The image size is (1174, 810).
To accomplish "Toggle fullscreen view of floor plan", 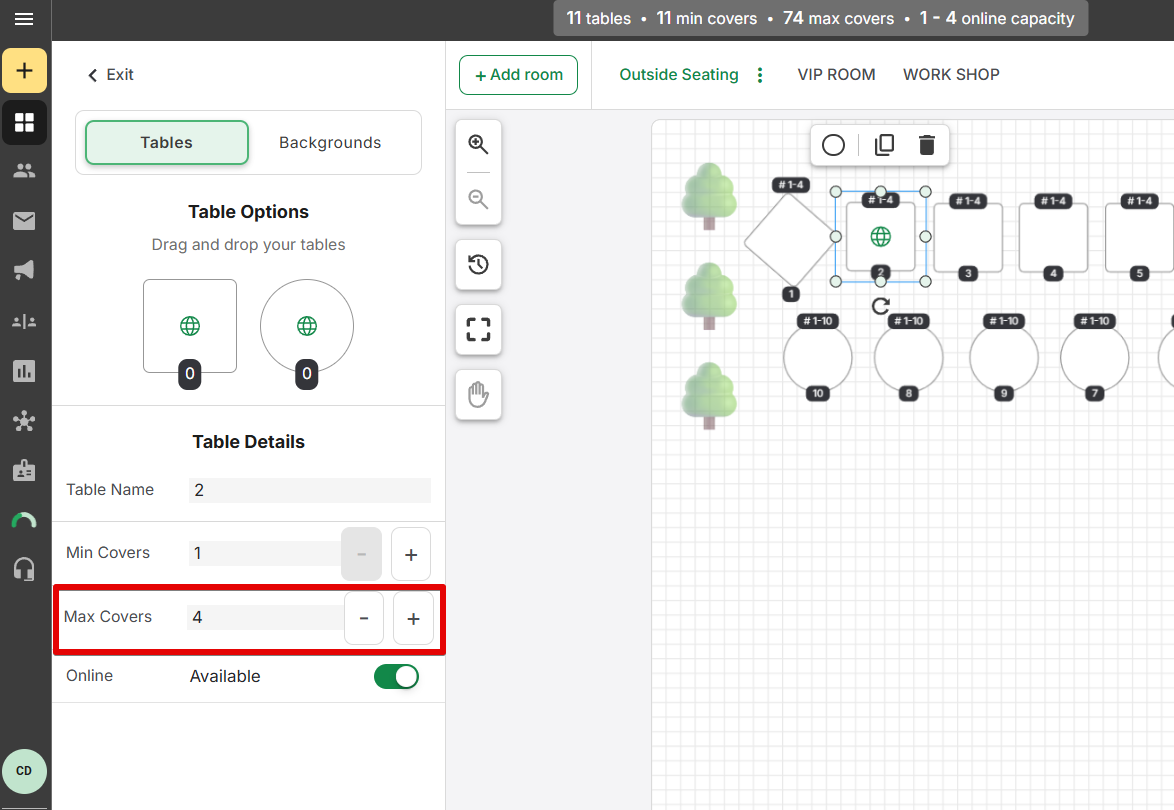I will (478, 330).
